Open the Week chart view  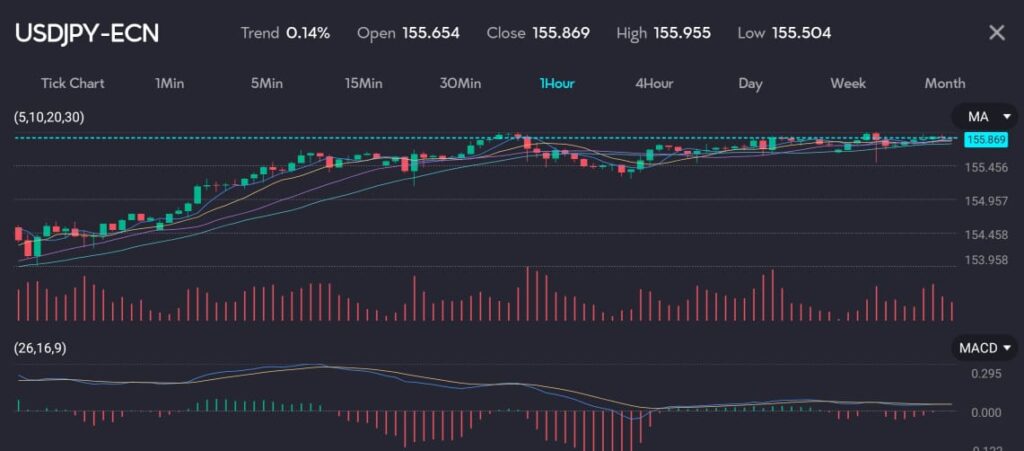pyautogui.click(x=848, y=83)
